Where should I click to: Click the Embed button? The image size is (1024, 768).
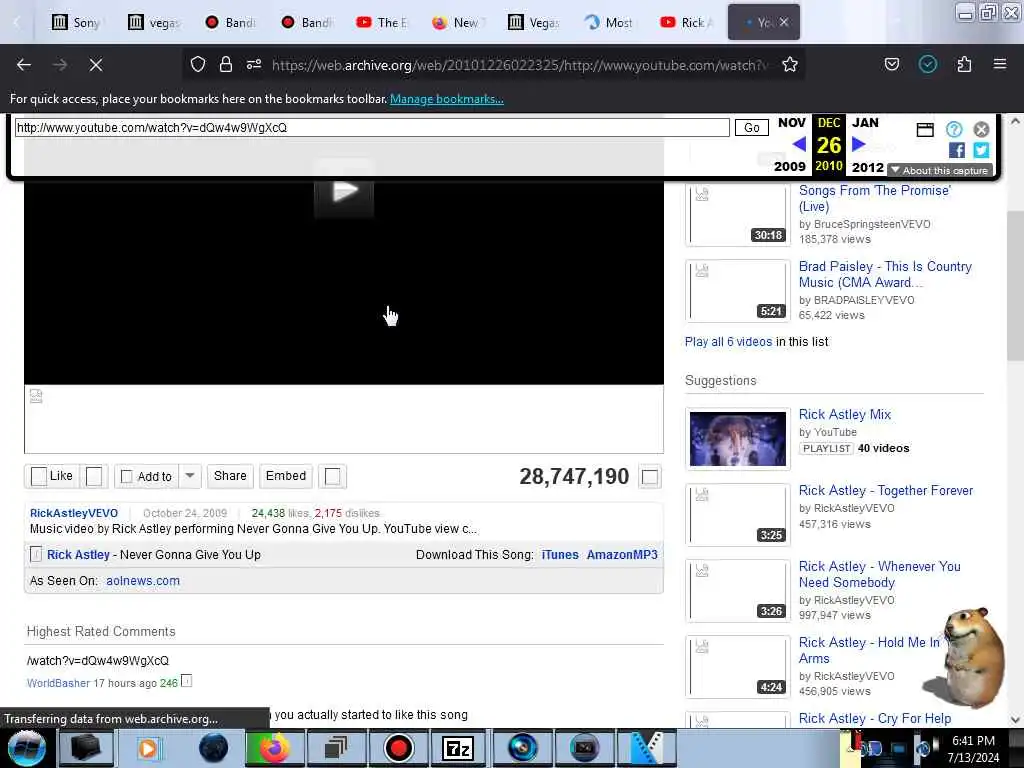(286, 476)
